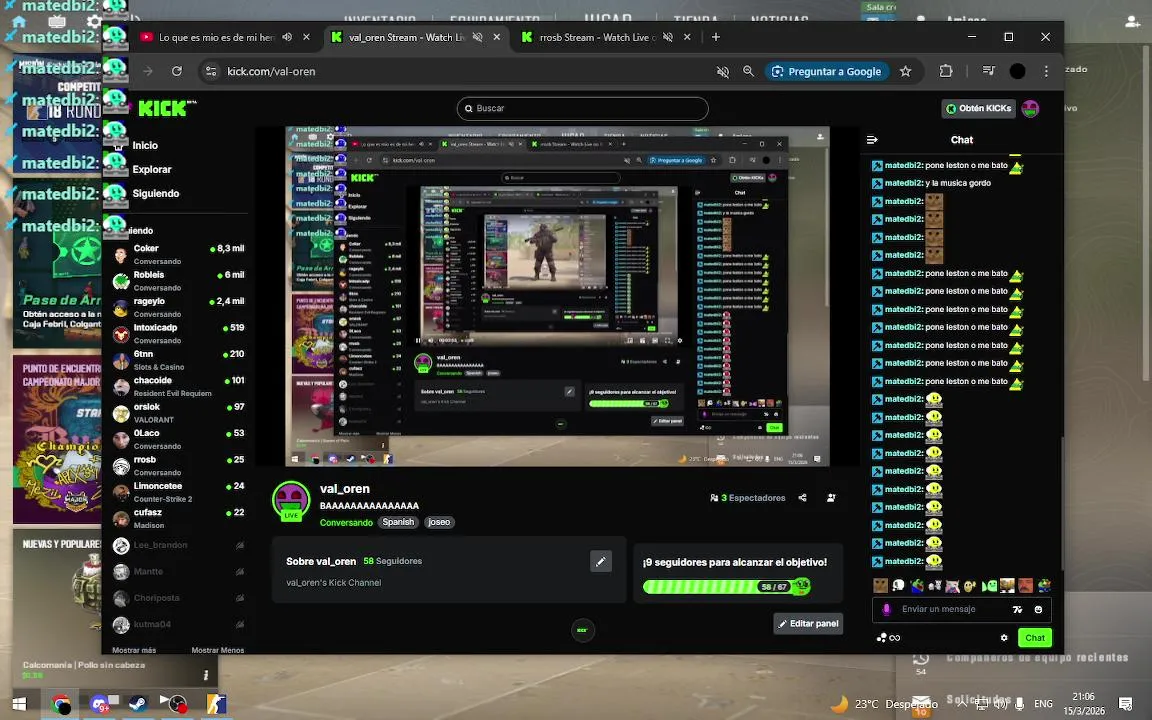This screenshot has height=720, width=1152.
Task: Switch to the 'Lo que es mio' tab
Action: tap(216, 37)
